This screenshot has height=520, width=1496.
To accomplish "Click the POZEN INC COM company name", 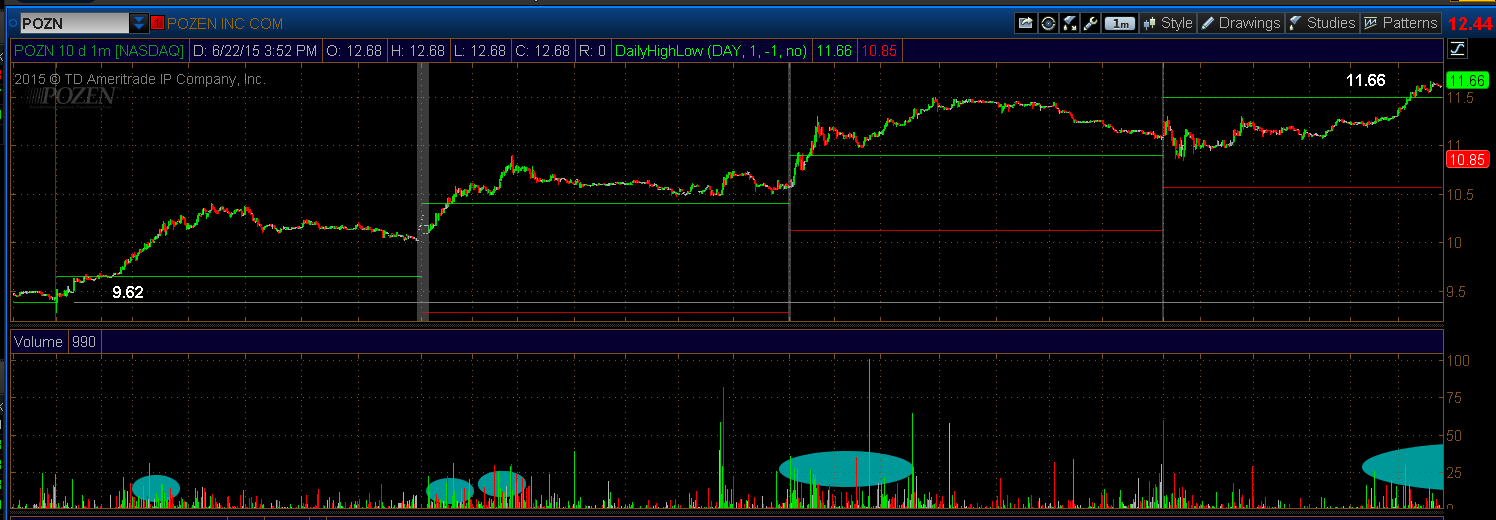I will (225, 23).
